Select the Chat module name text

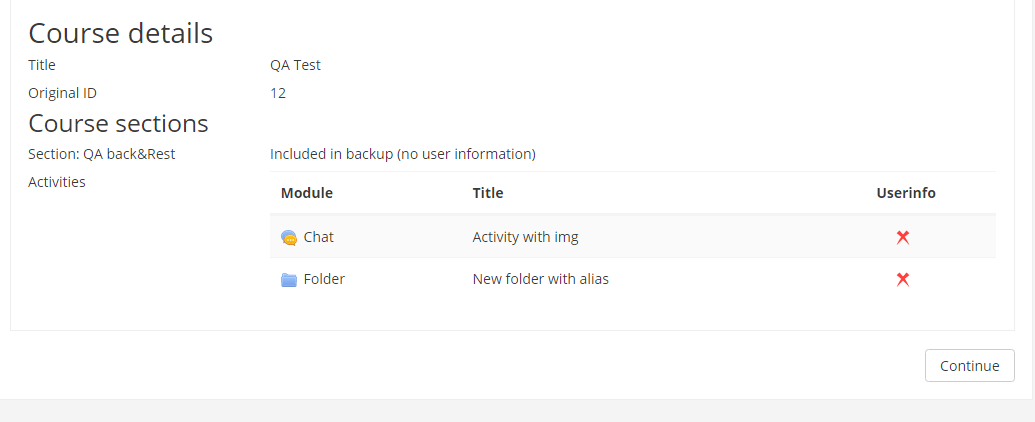[319, 237]
